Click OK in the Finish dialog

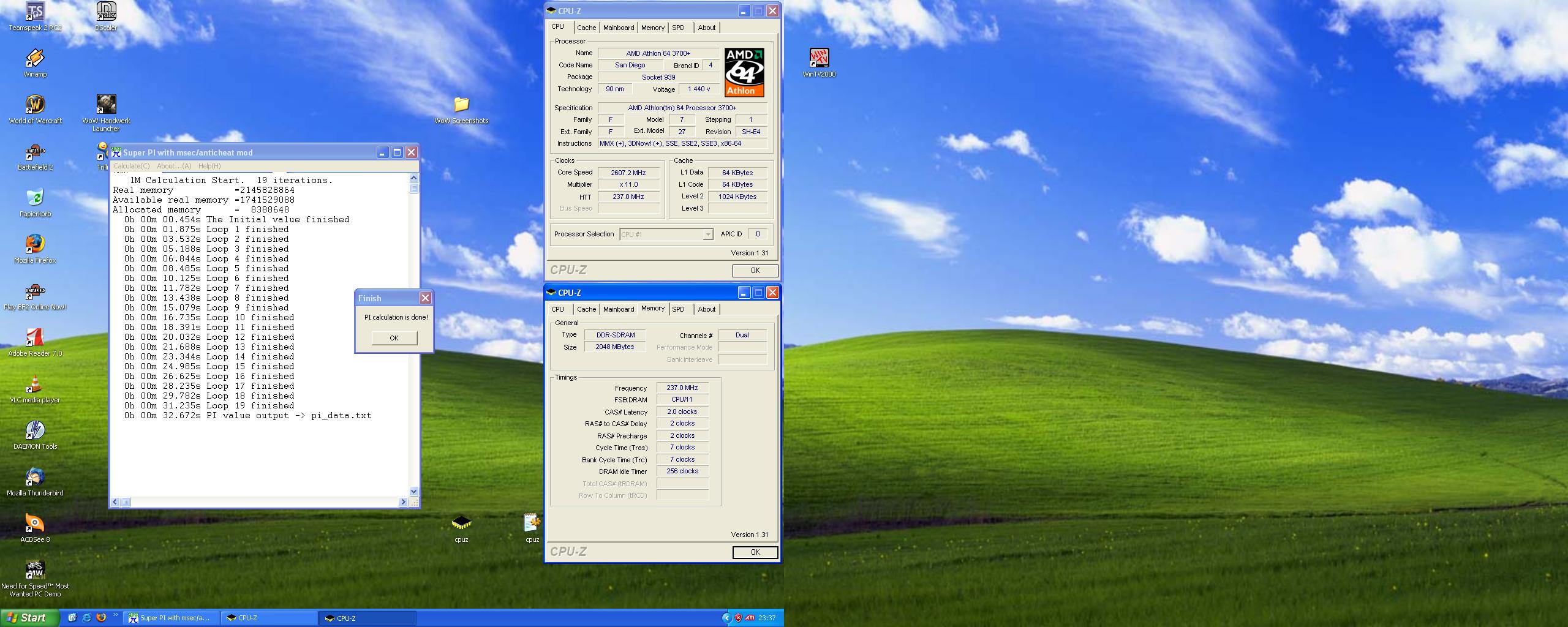click(394, 338)
